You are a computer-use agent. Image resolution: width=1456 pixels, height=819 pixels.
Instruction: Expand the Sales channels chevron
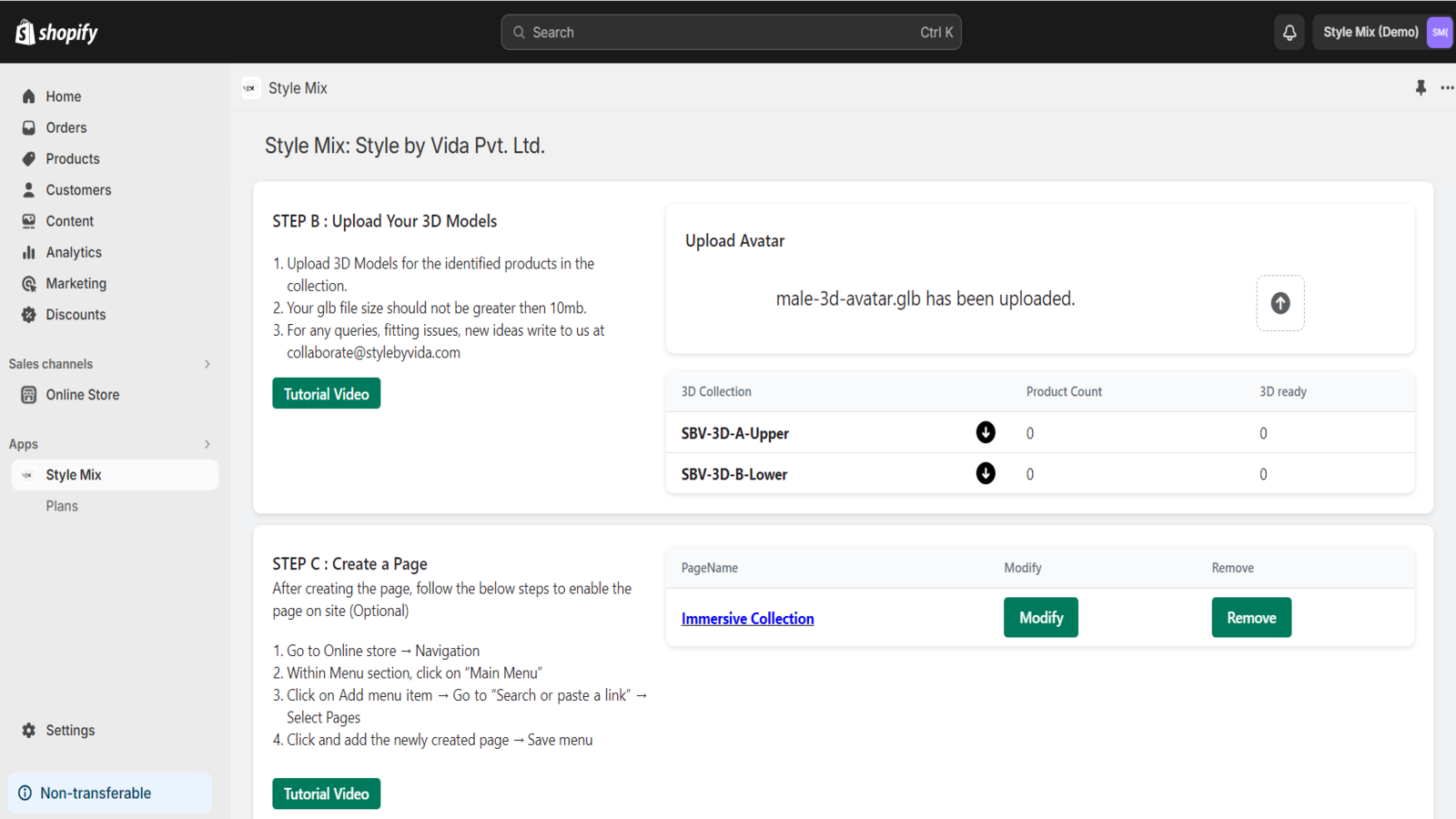(207, 364)
